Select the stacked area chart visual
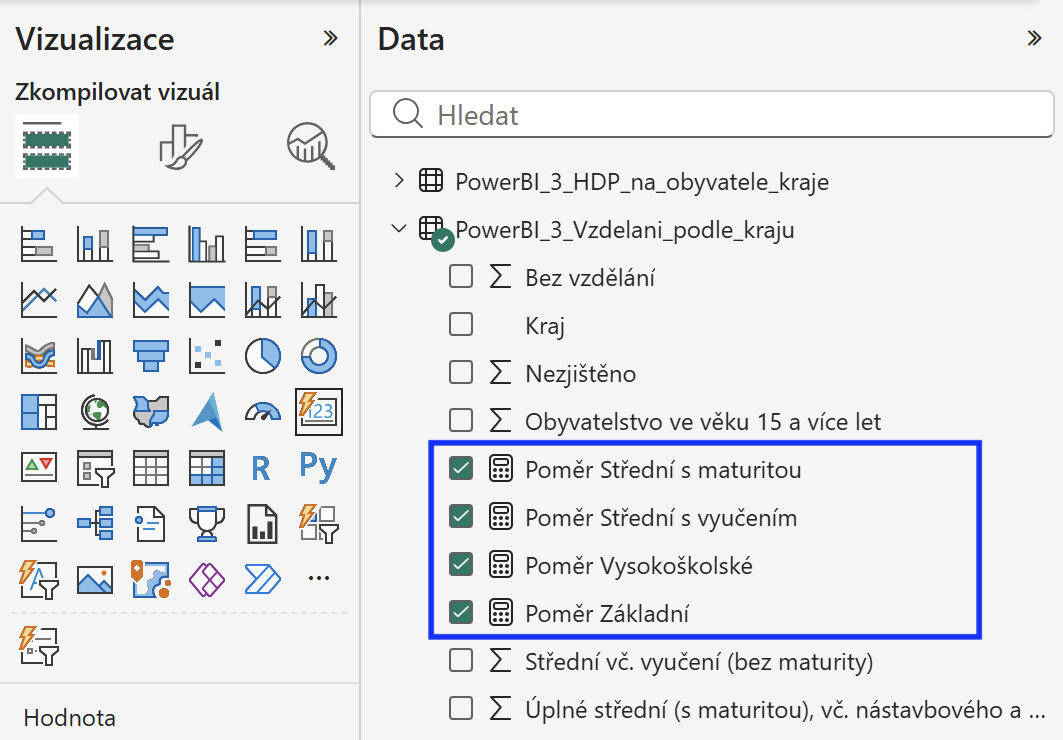This screenshot has width=1063, height=740. click(x=151, y=300)
